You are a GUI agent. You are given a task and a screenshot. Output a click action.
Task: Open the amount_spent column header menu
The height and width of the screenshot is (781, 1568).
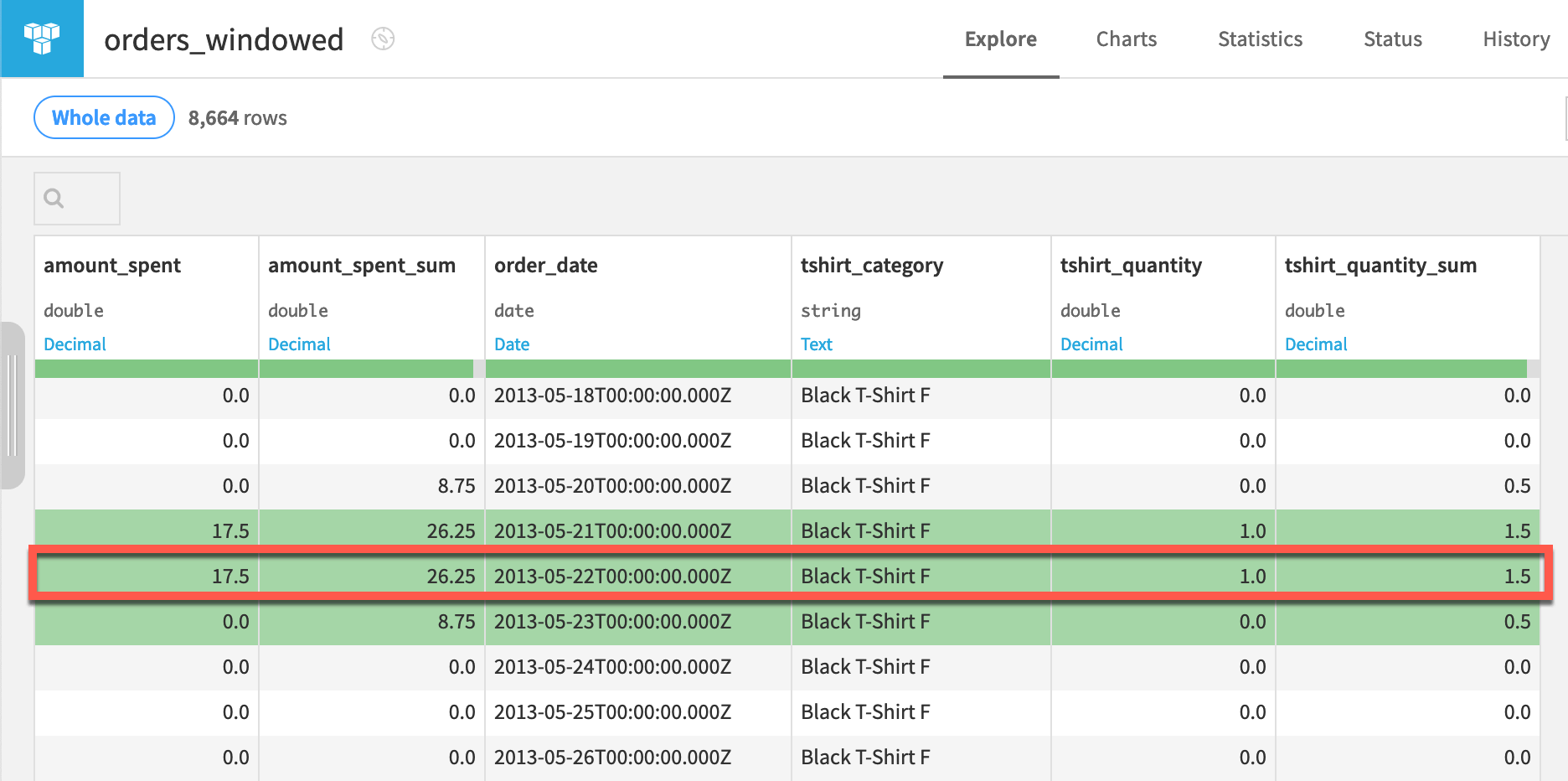click(112, 266)
